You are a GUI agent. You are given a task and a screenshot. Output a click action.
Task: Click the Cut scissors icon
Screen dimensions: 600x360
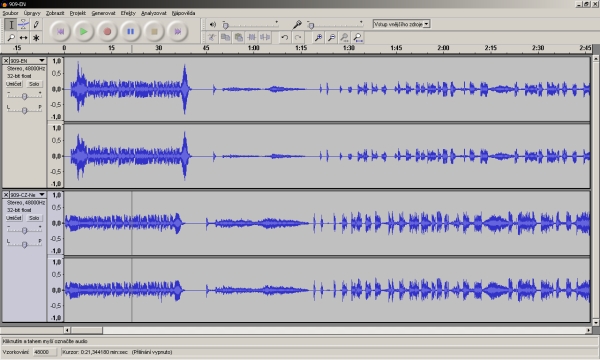(x=212, y=37)
